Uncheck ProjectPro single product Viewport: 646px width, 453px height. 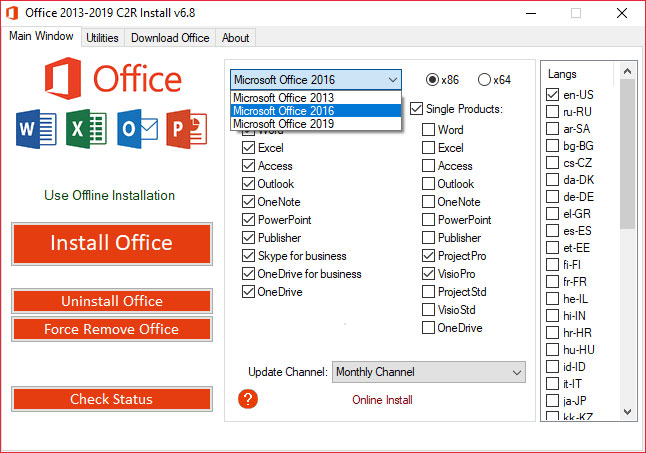tap(428, 256)
